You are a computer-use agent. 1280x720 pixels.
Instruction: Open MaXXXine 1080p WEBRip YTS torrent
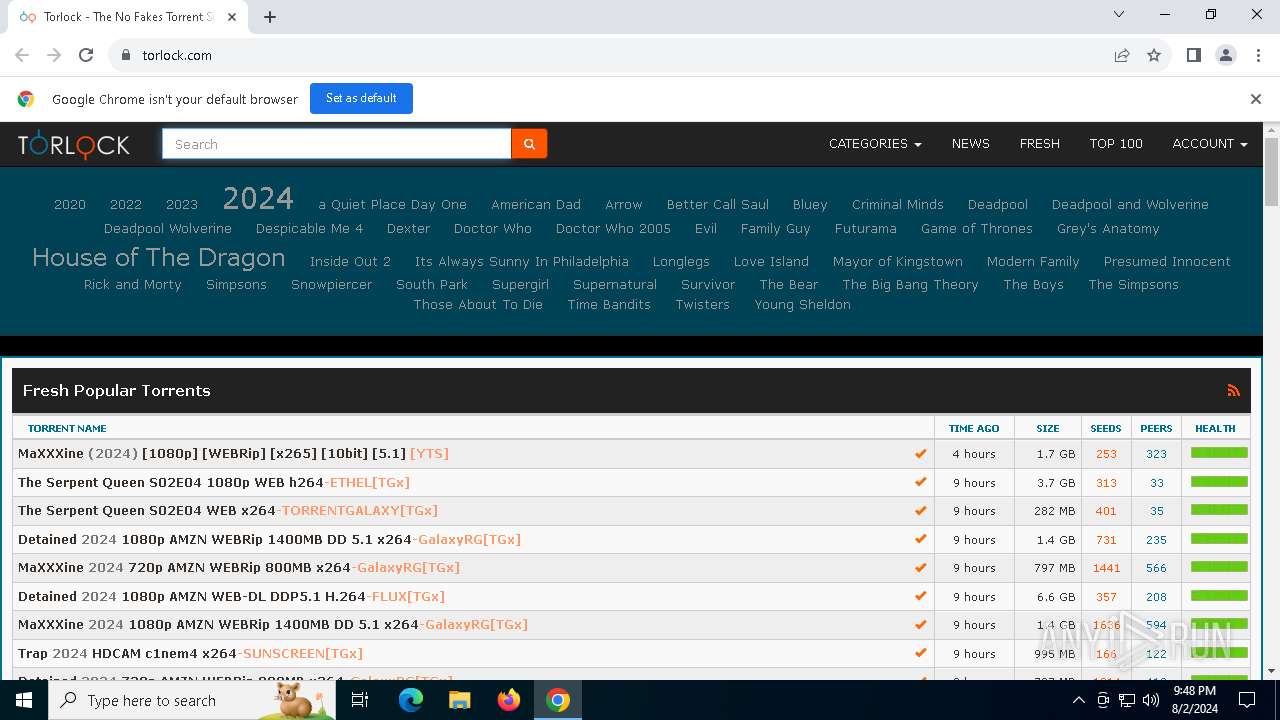click(x=233, y=454)
